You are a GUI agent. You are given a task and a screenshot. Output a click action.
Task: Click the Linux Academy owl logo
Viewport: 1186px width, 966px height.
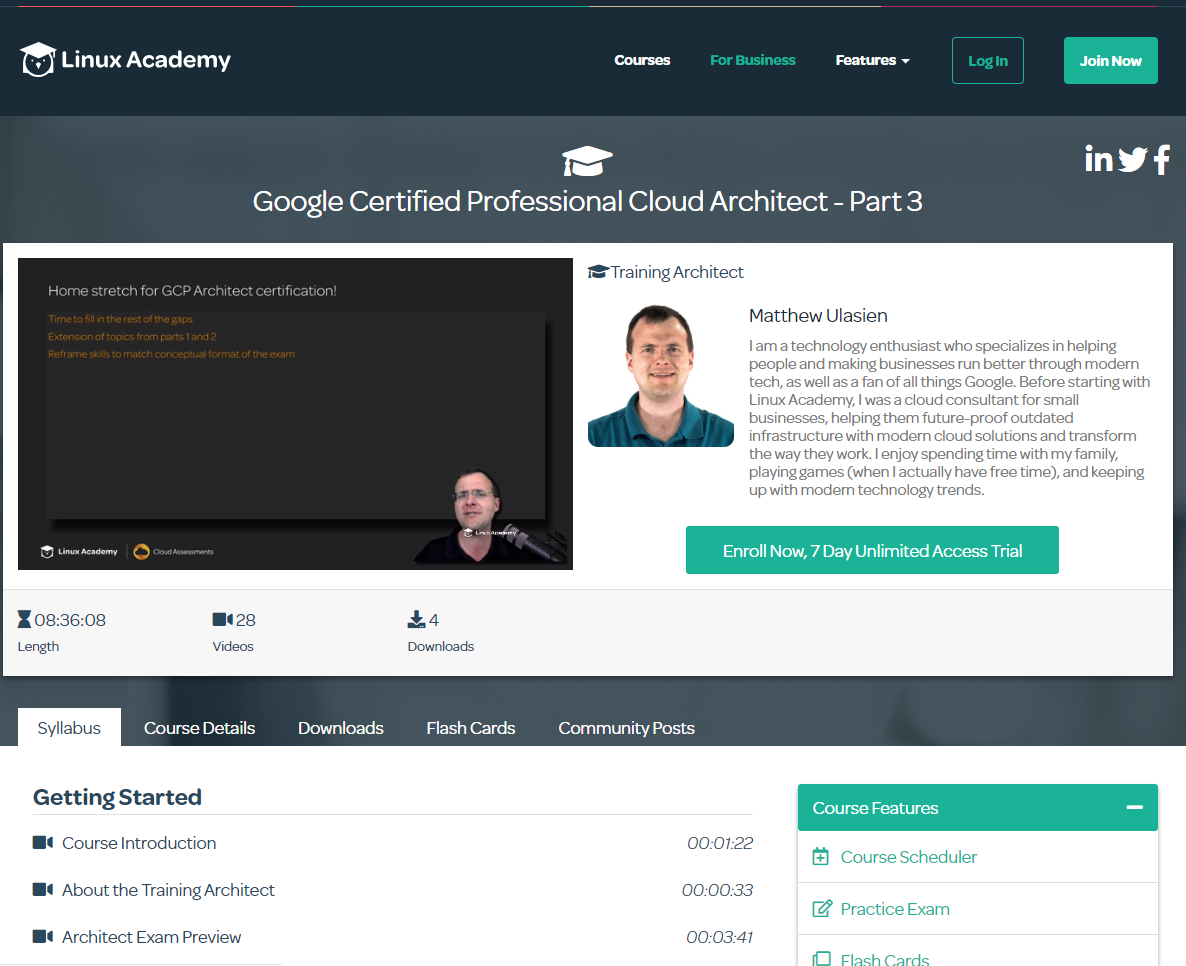pyautogui.click(x=38, y=60)
